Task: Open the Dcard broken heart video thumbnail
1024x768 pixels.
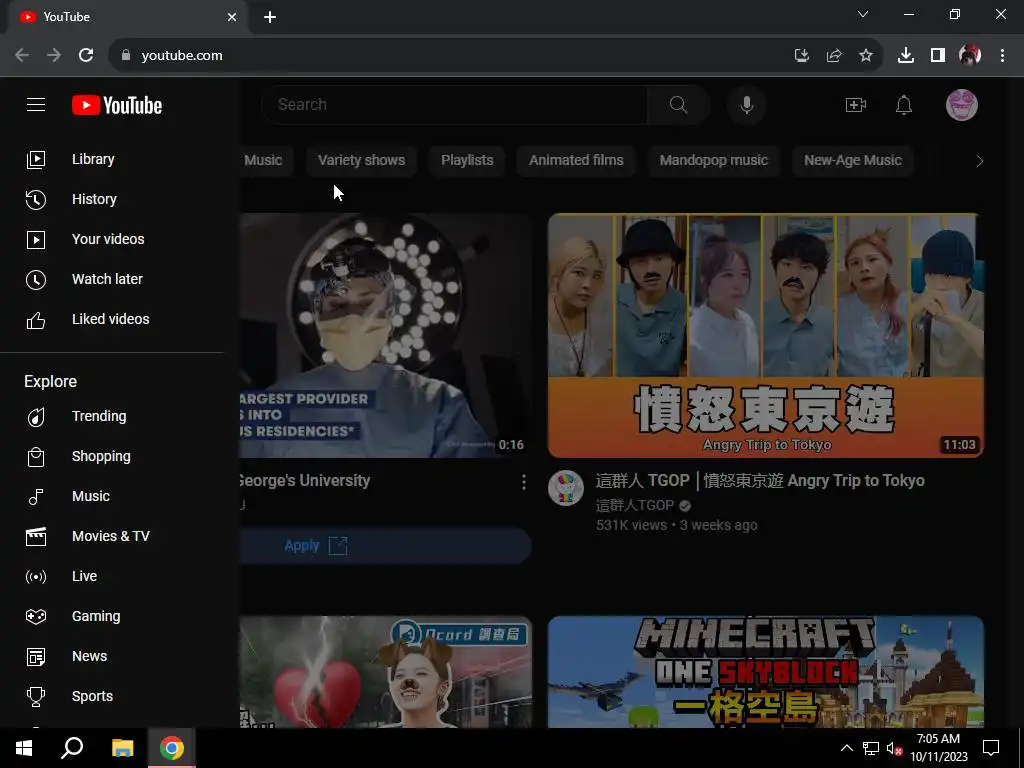Action: click(385, 671)
